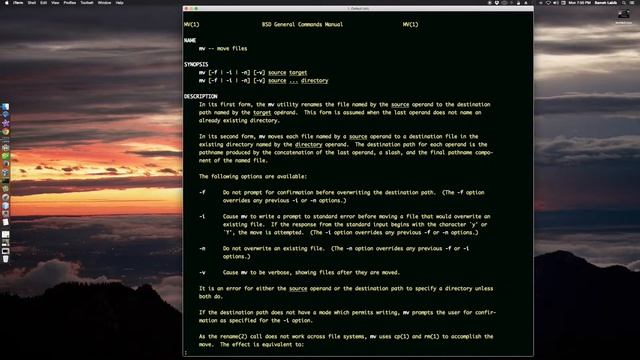Click 'The following options are available:' line
This screenshot has height=360, width=640.
tap(253, 176)
